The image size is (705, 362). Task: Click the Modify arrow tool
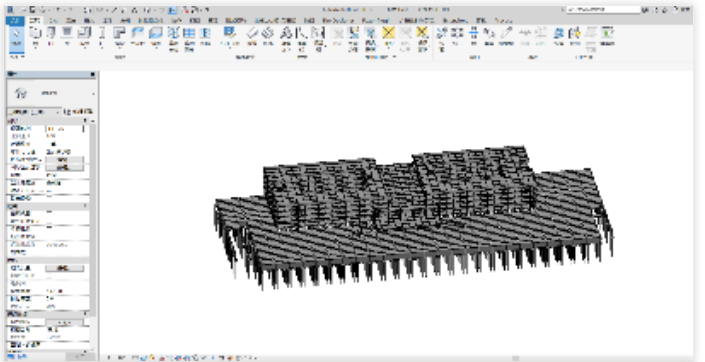[x=16, y=37]
